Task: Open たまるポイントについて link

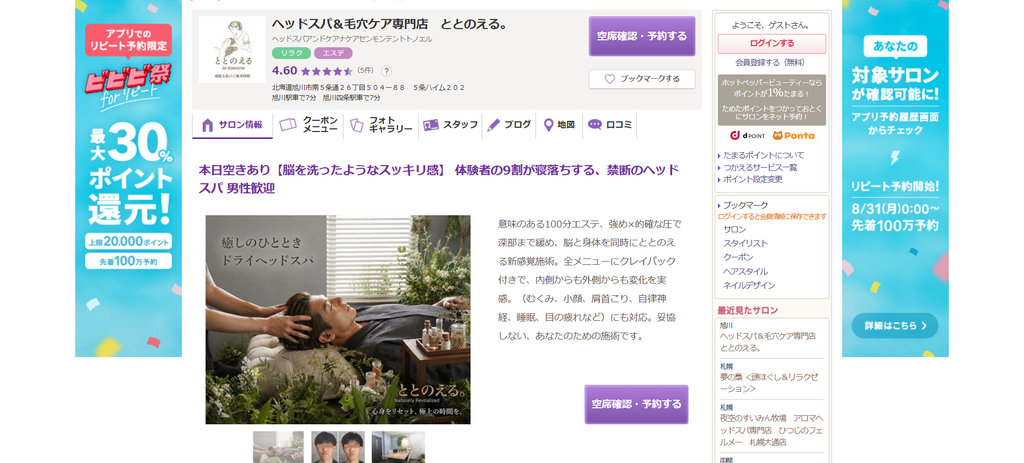Action: point(763,155)
